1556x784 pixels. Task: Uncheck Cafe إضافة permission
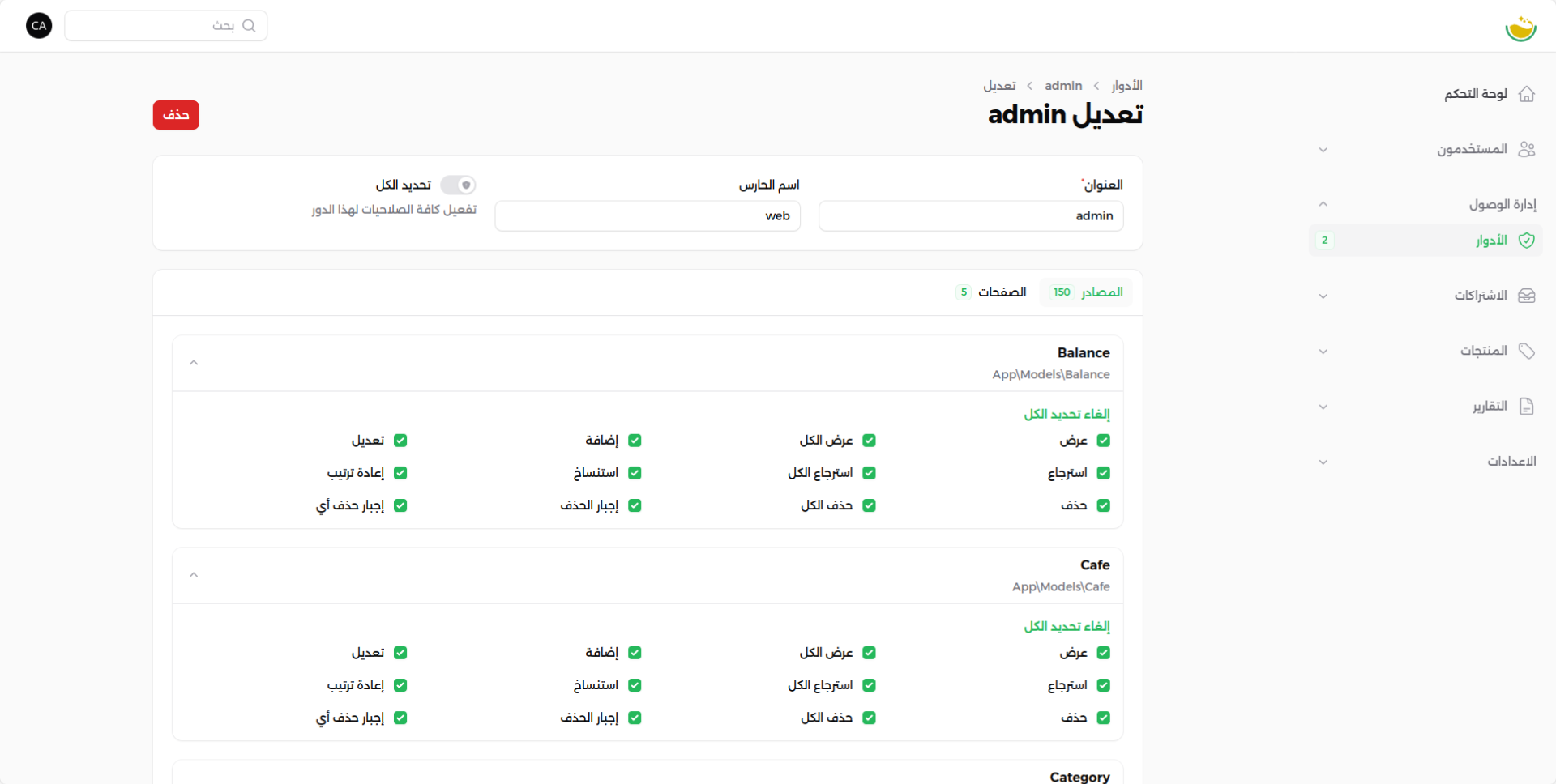[635, 653]
